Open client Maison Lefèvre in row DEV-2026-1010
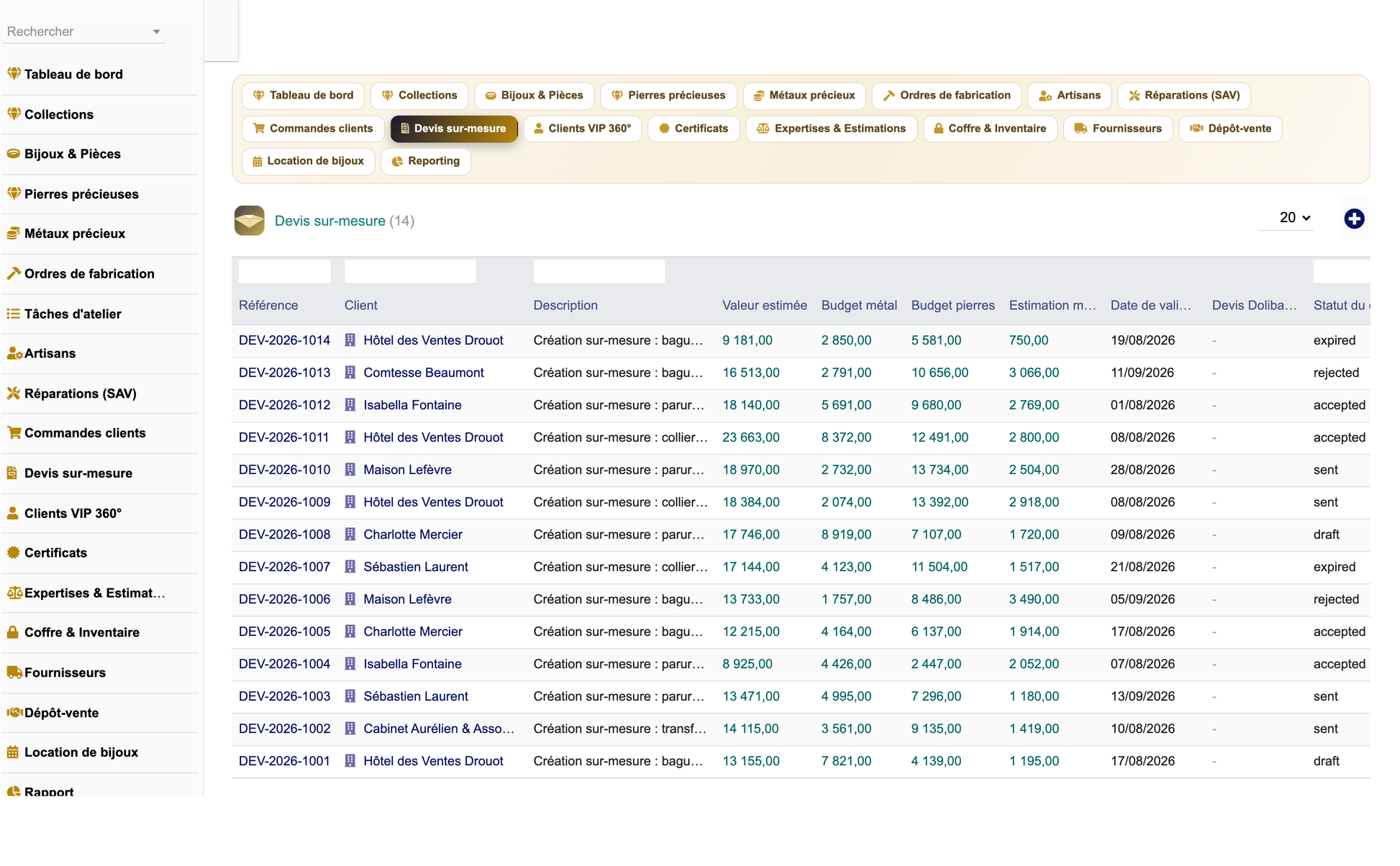This screenshot has height=866, width=1400. tap(408, 470)
